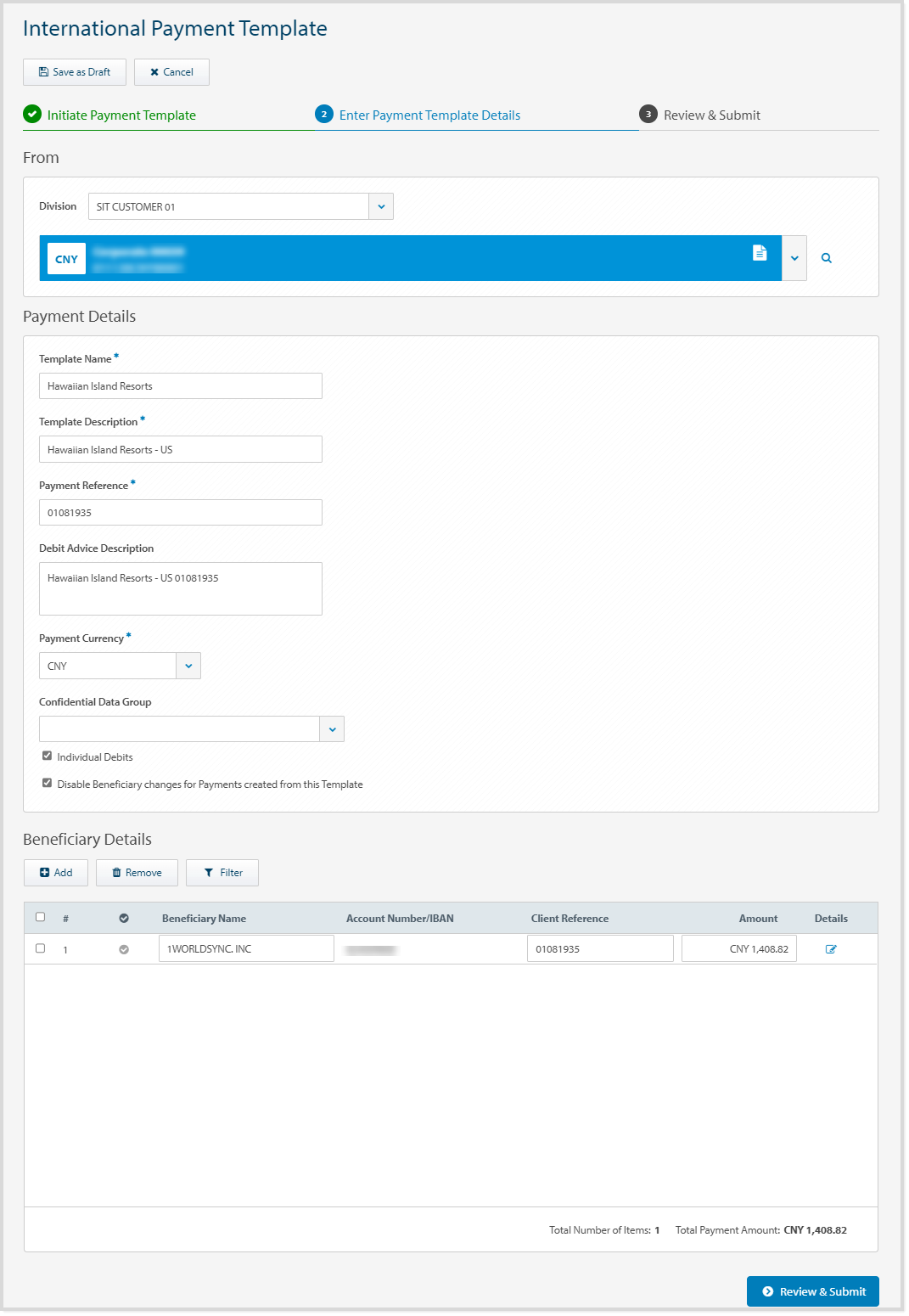Open the edit Details icon for 1WORLDSYNC, INC

830,948
